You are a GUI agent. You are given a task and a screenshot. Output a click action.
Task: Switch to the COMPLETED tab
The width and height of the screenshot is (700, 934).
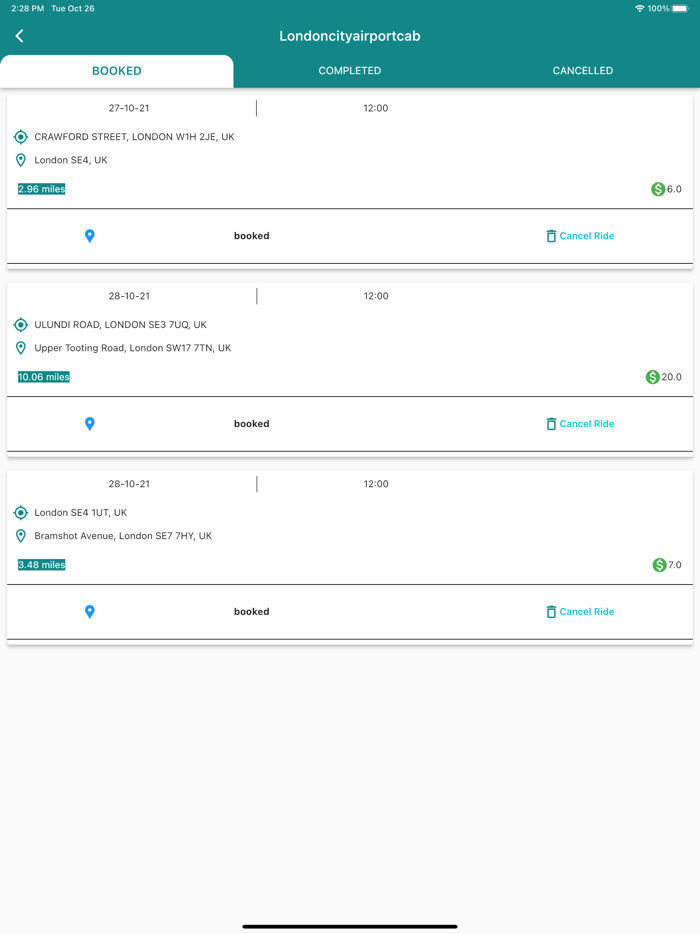click(x=350, y=71)
